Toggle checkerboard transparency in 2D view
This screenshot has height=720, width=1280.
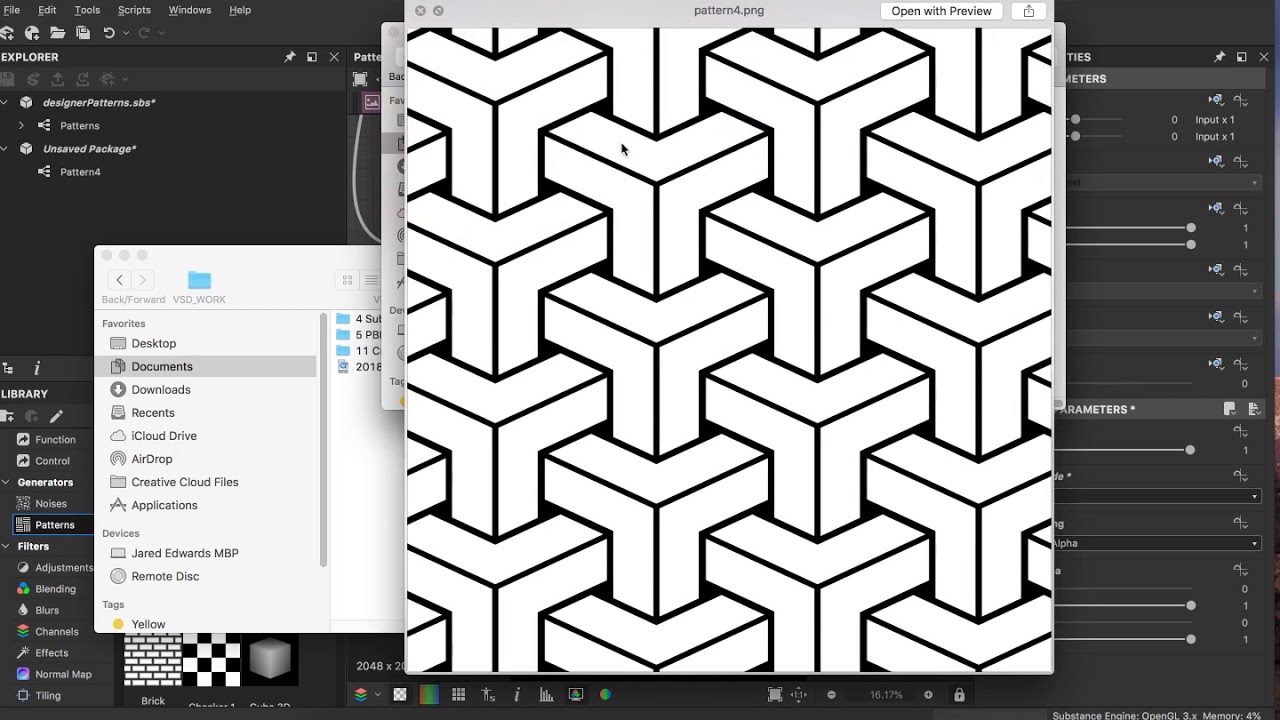pyautogui.click(x=400, y=694)
